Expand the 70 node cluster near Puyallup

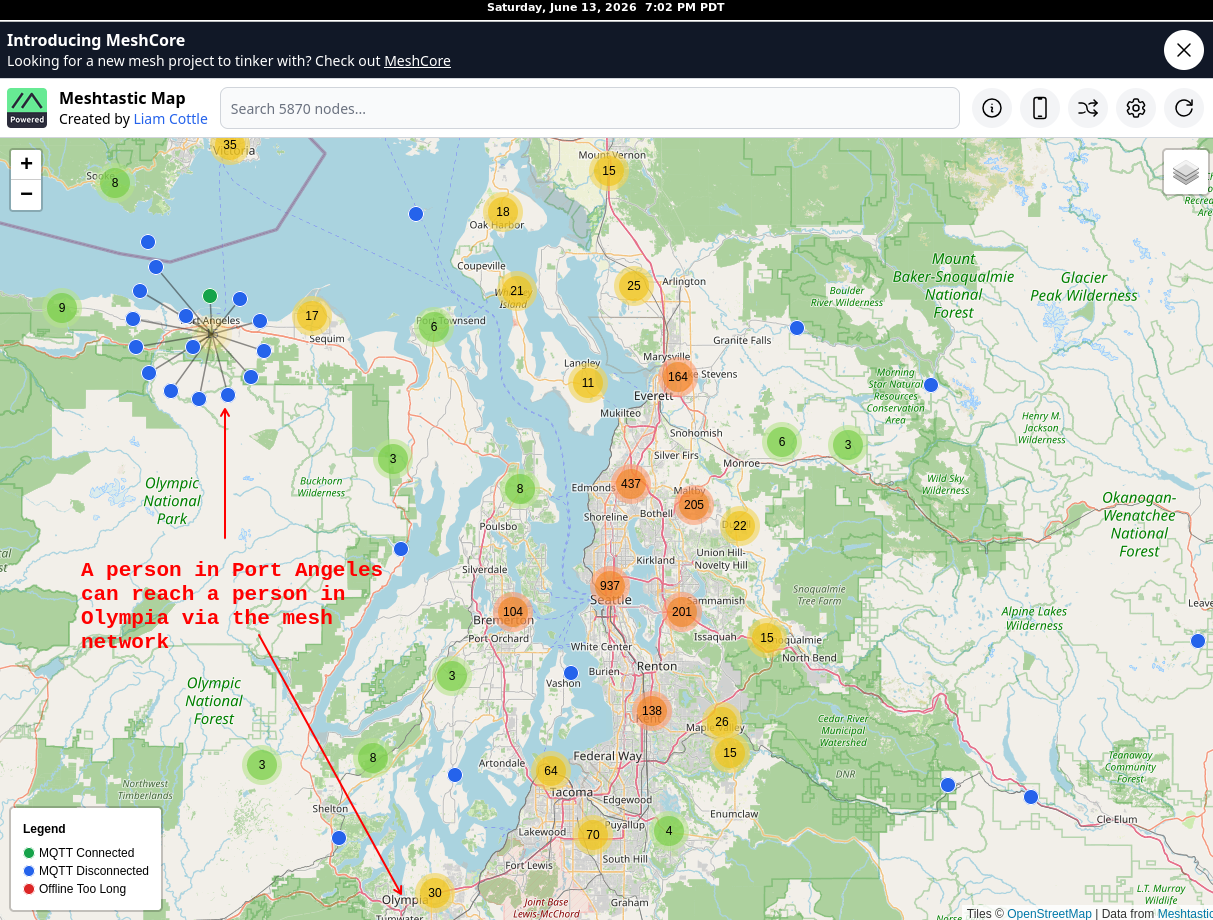593,835
